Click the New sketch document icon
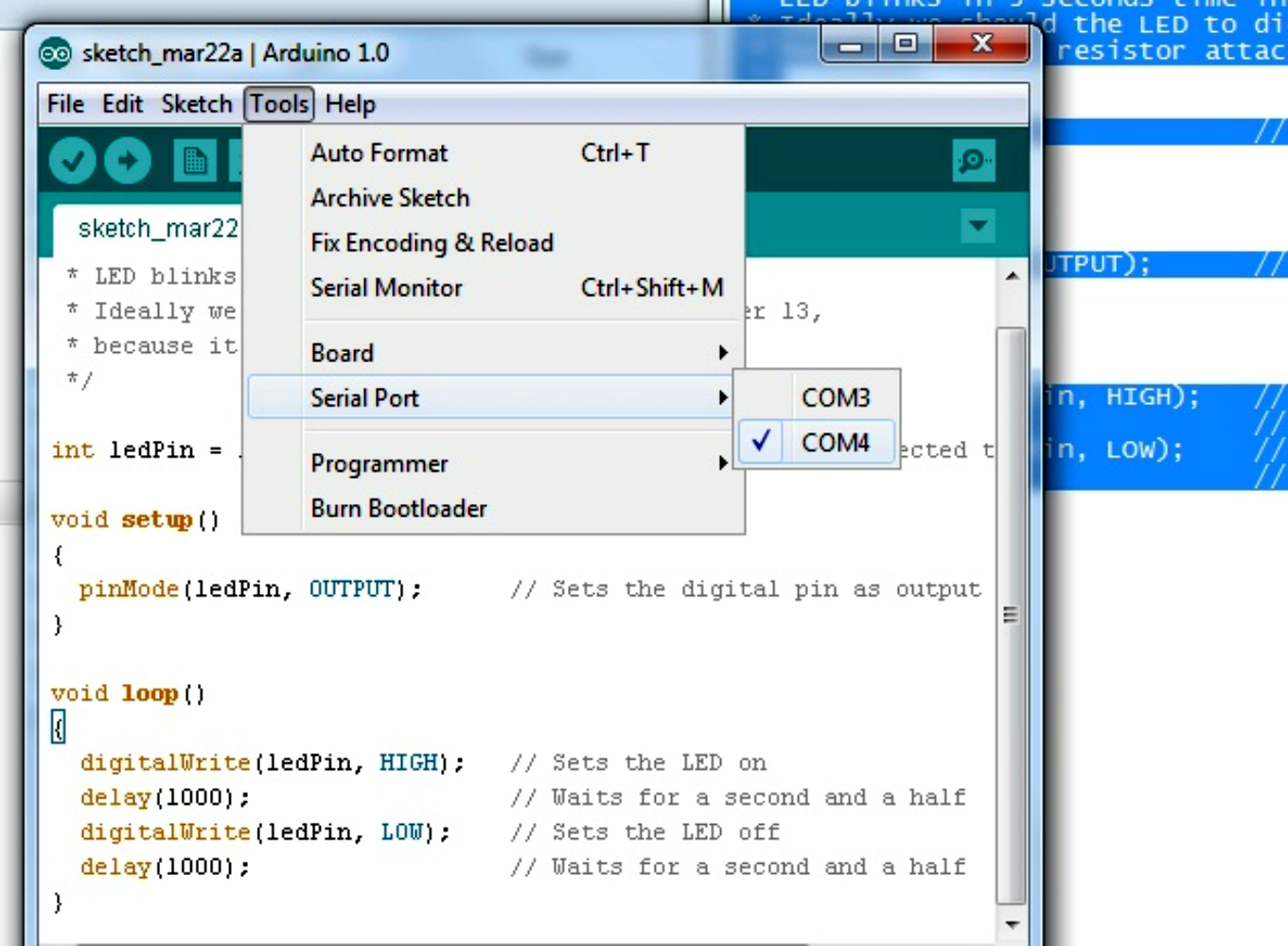The height and width of the screenshot is (946, 1288). coord(195,162)
